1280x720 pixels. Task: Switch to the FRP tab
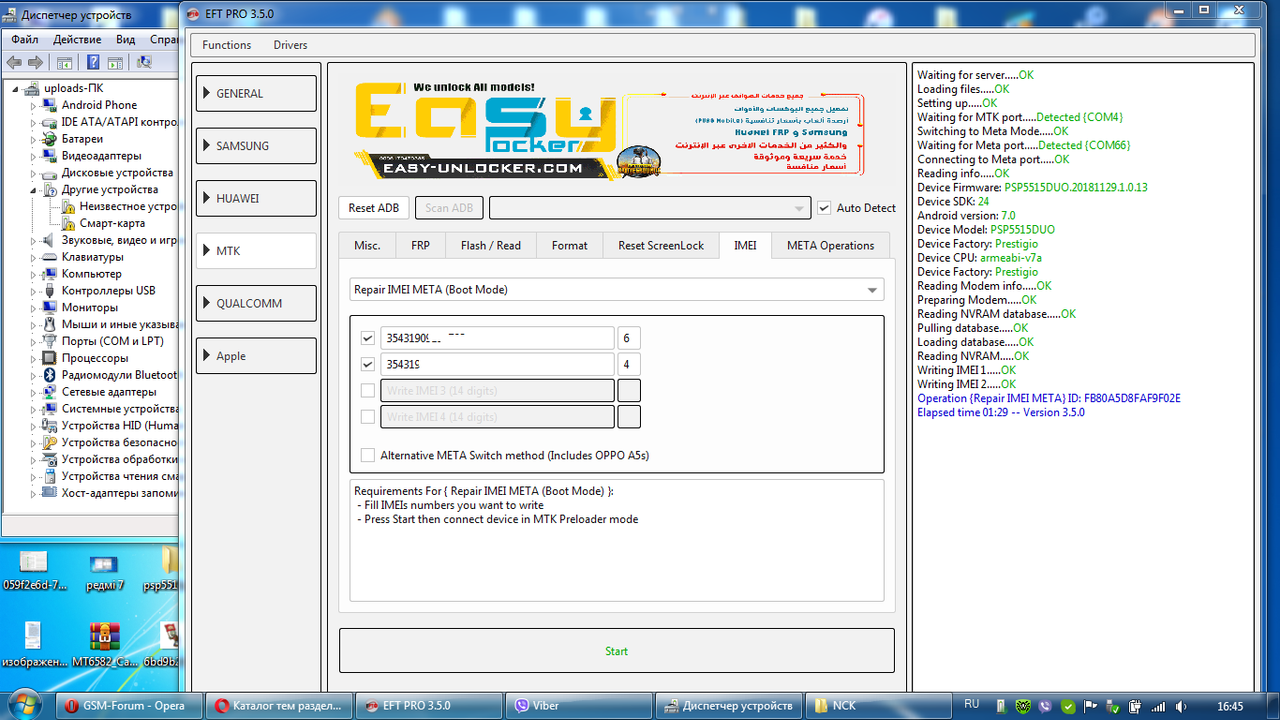pos(420,245)
